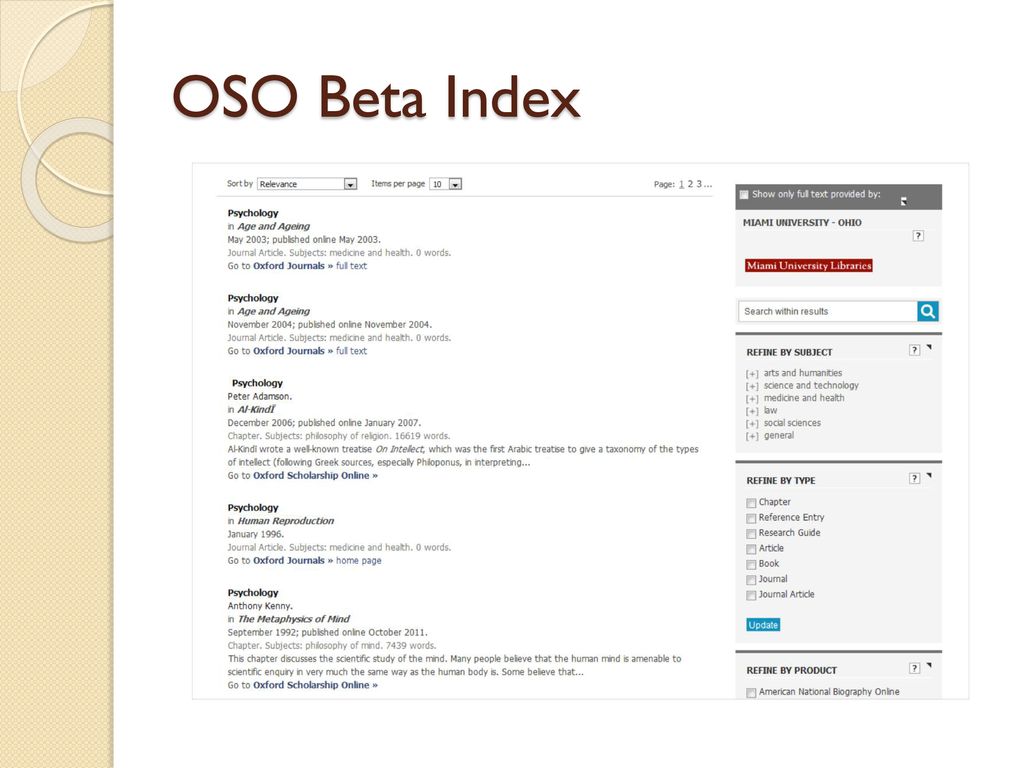Expand the arts and humanities subject
1024x768 pixels.
coord(752,374)
